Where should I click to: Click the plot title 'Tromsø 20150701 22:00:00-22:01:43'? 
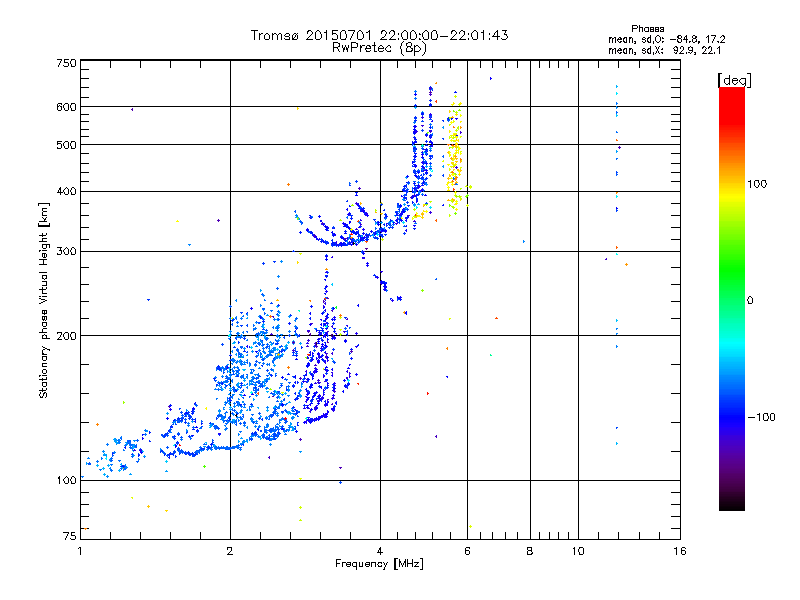tap(379, 35)
